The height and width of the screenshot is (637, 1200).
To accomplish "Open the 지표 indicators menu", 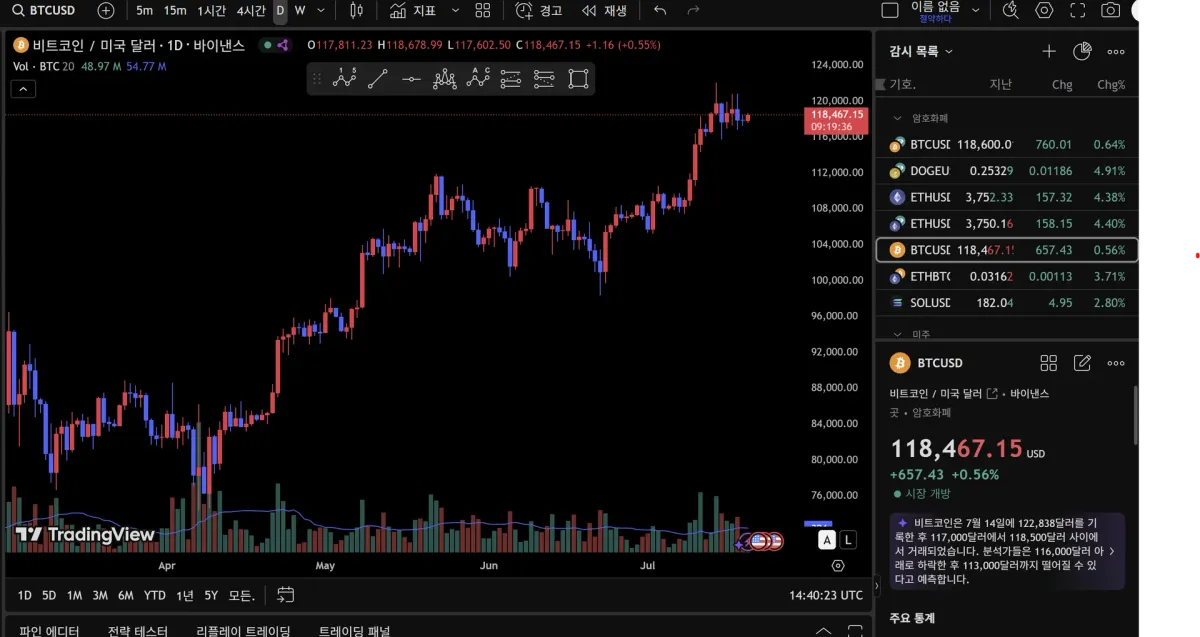I will click(x=413, y=10).
